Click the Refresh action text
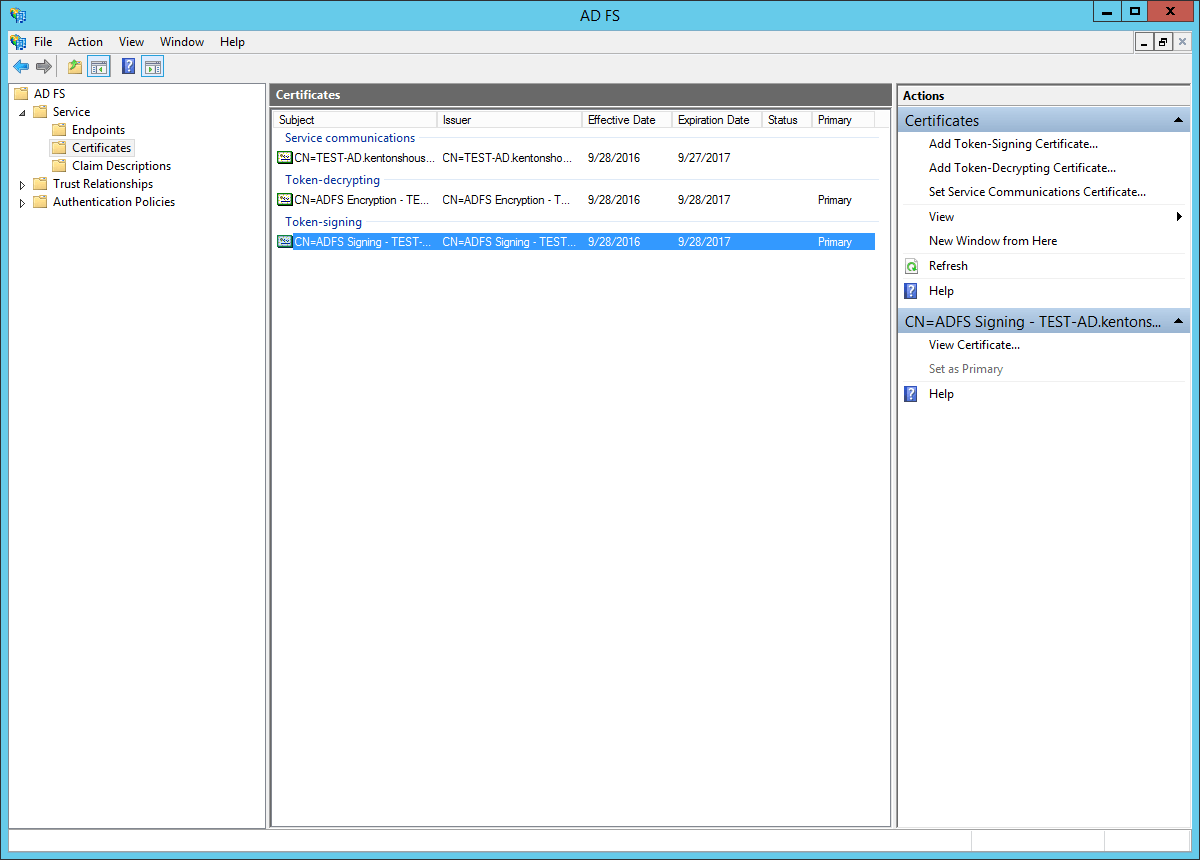The width and height of the screenshot is (1200, 860). (x=948, y=266)
